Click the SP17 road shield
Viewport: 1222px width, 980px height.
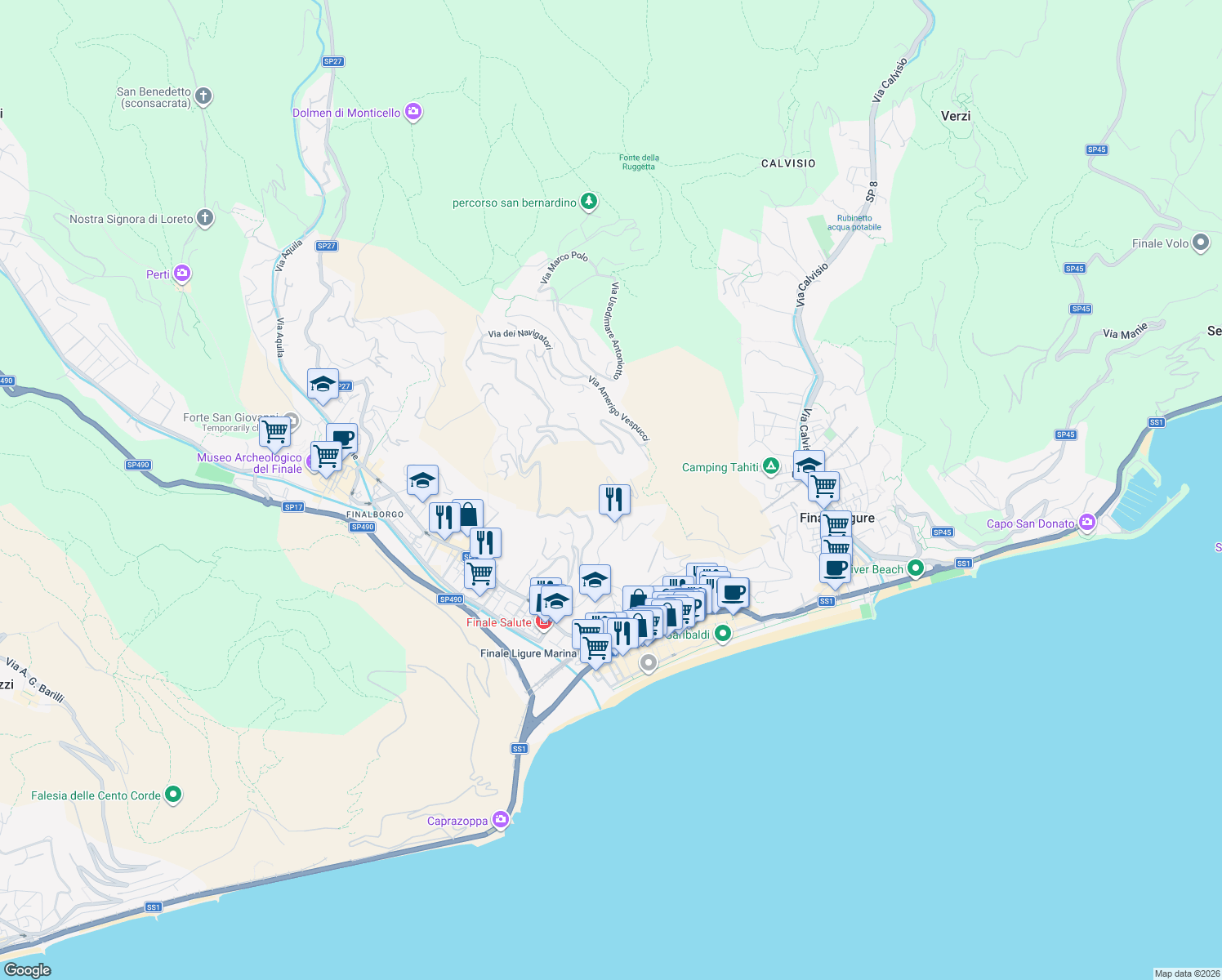pyautogui.click(x=293, y=507)
